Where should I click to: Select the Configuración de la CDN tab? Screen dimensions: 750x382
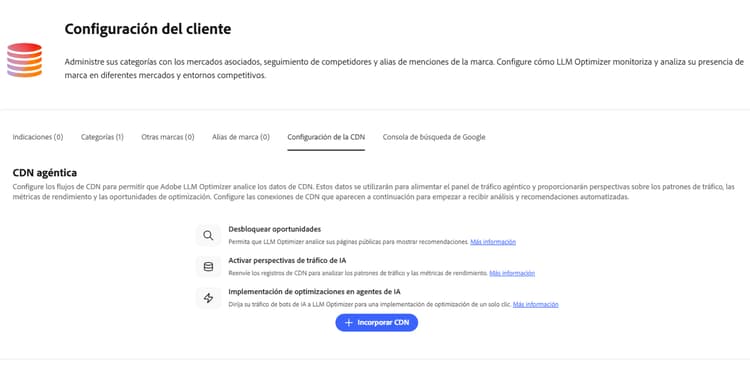(326, 137)
